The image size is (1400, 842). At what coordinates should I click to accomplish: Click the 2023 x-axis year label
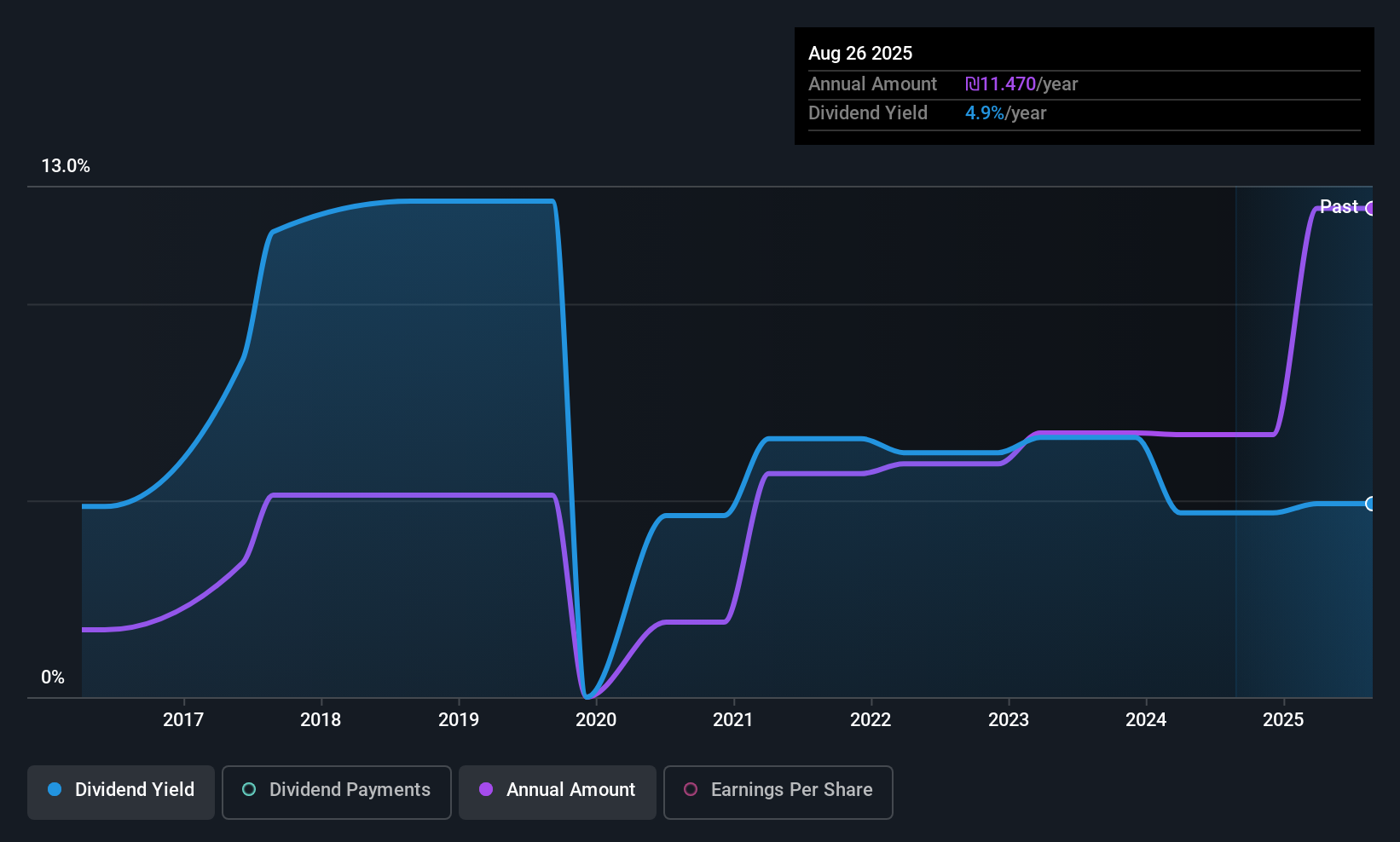(x=1009, y=720)
